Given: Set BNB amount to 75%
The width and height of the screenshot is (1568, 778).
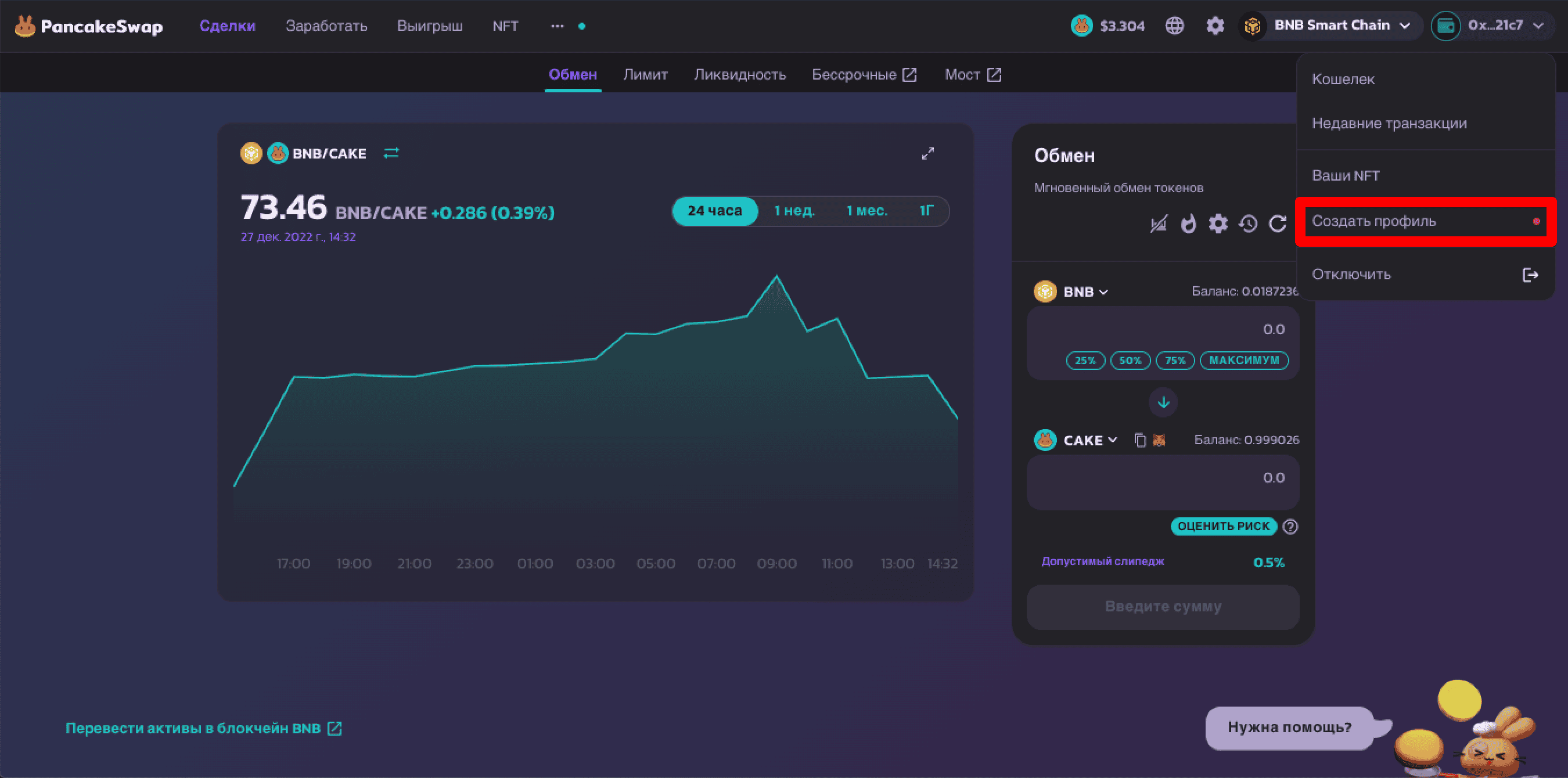Looking at the screenshot, I should coord(1175,361).
